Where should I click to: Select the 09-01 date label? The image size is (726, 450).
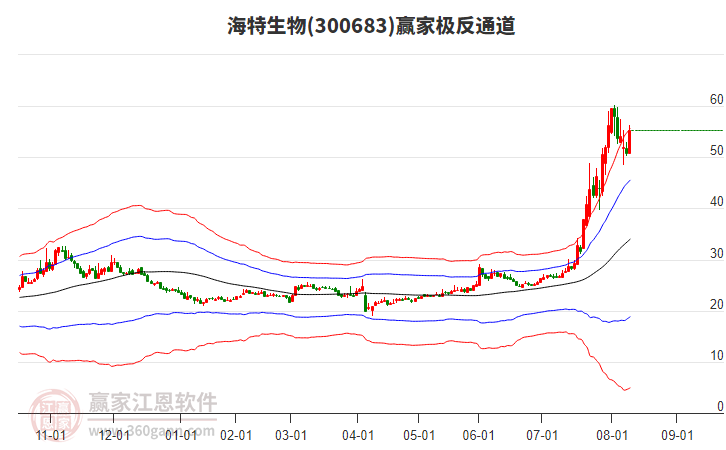point(677,436)
